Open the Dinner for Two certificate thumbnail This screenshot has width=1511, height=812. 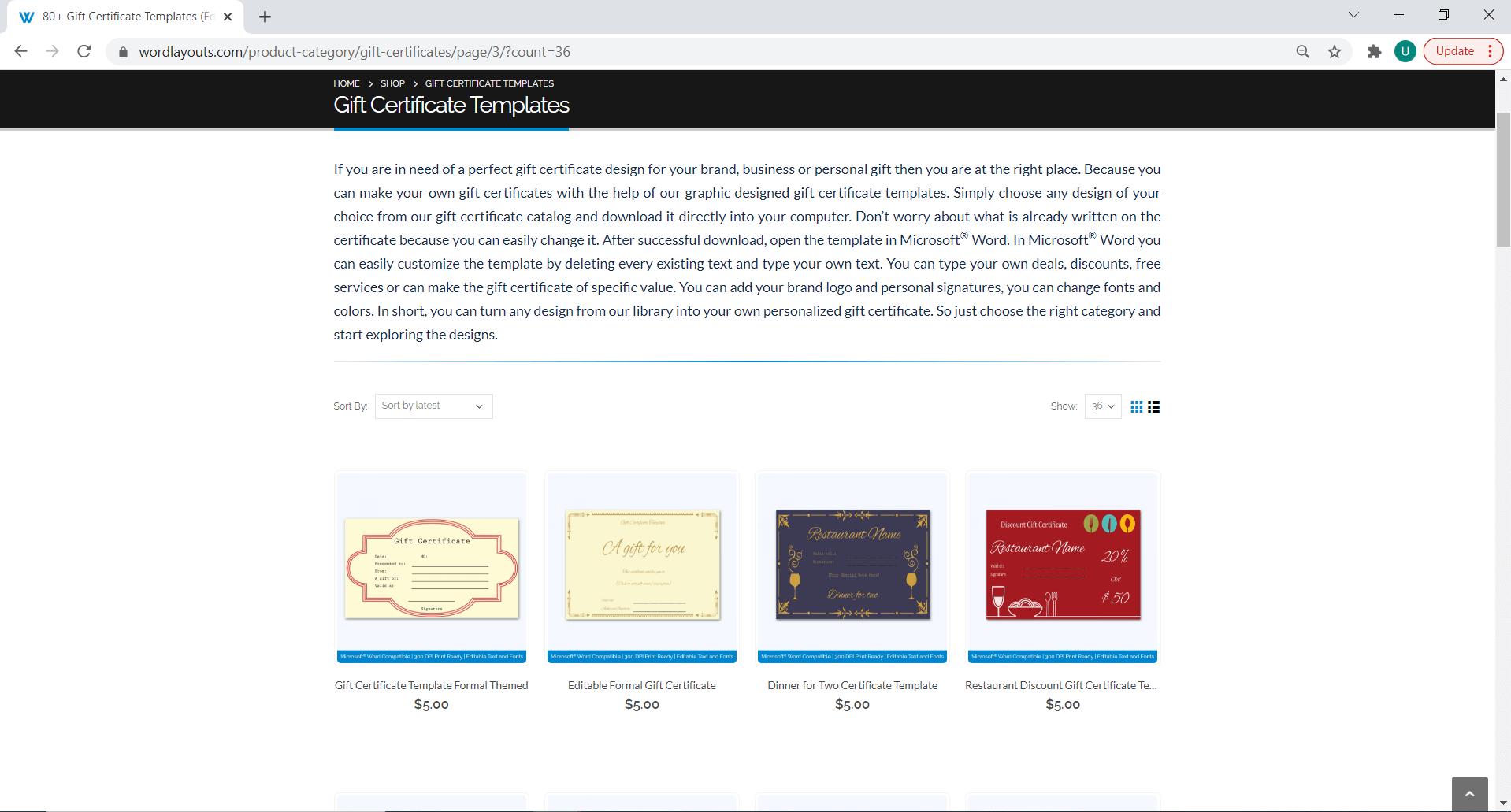(852, 568)
